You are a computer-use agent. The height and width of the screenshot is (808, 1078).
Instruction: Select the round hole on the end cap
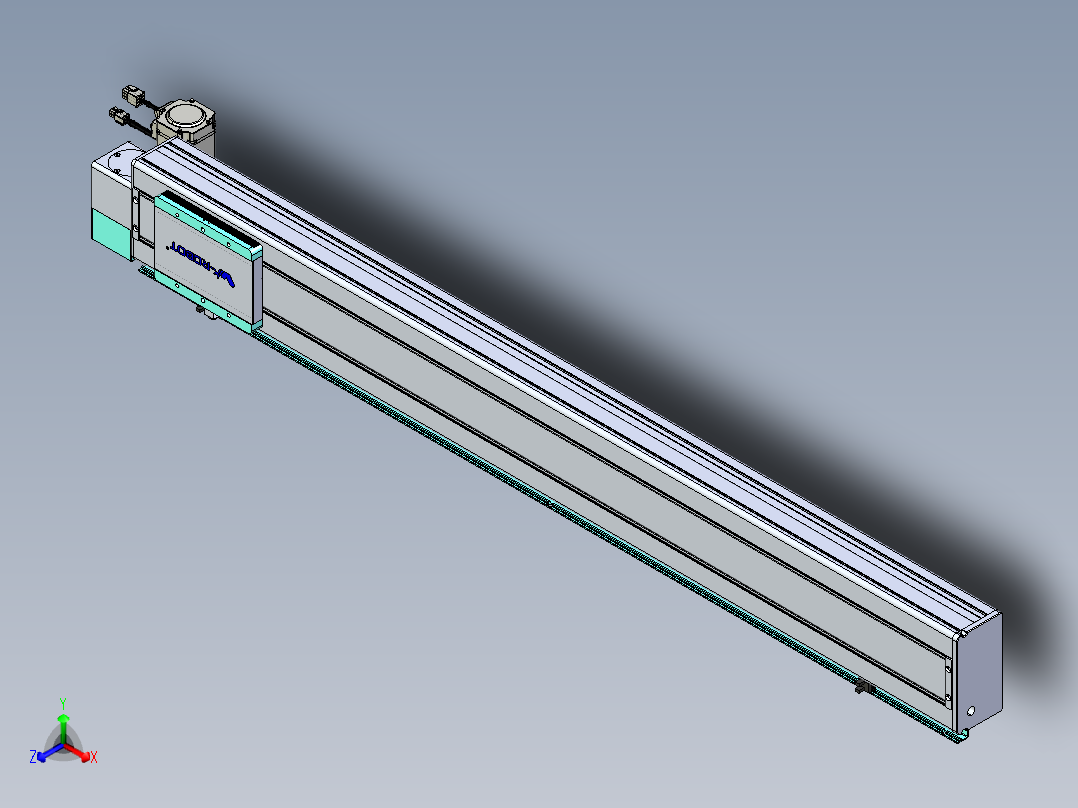(971, 711)
